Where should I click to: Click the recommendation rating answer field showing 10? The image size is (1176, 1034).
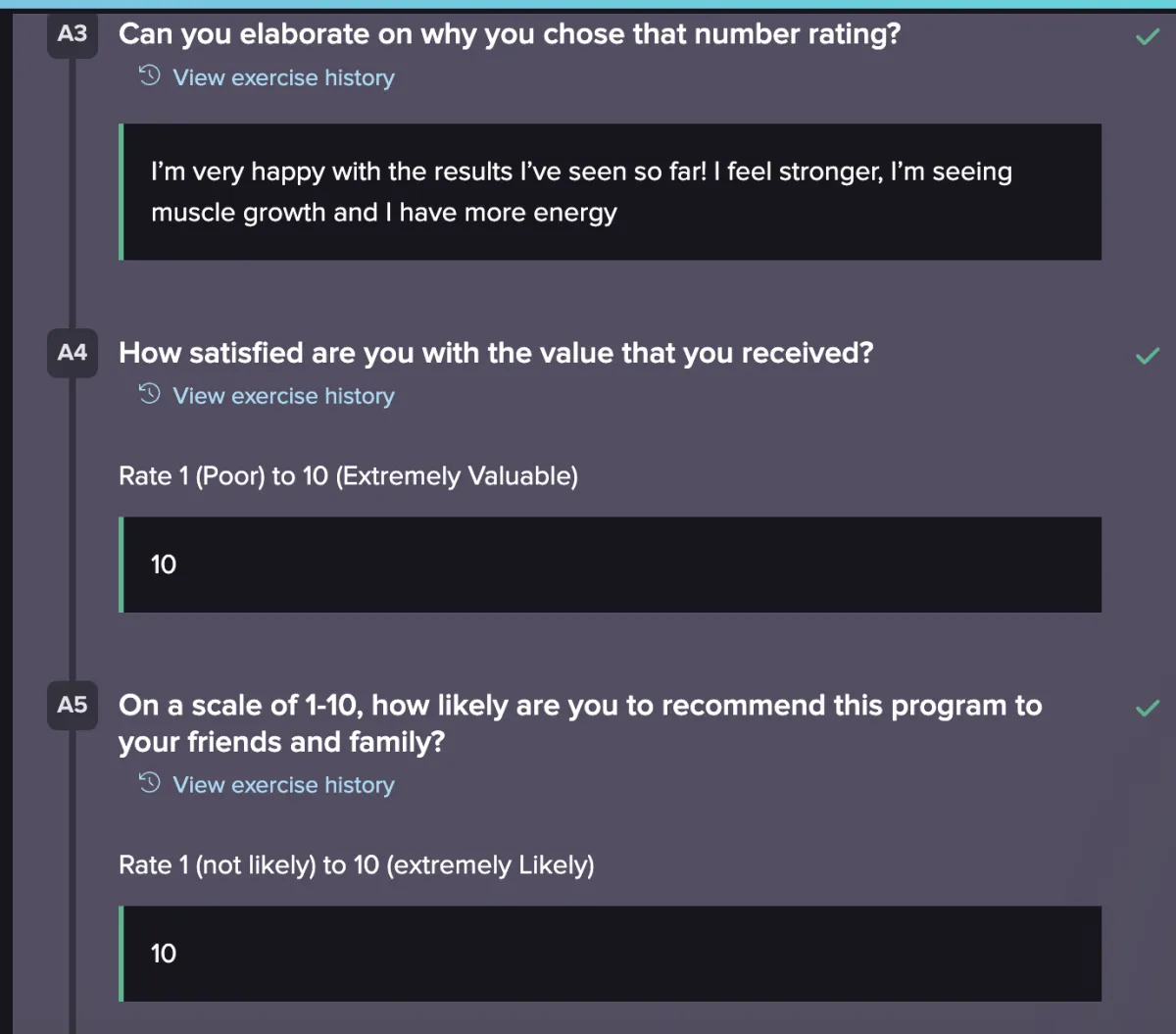point(612,954)
